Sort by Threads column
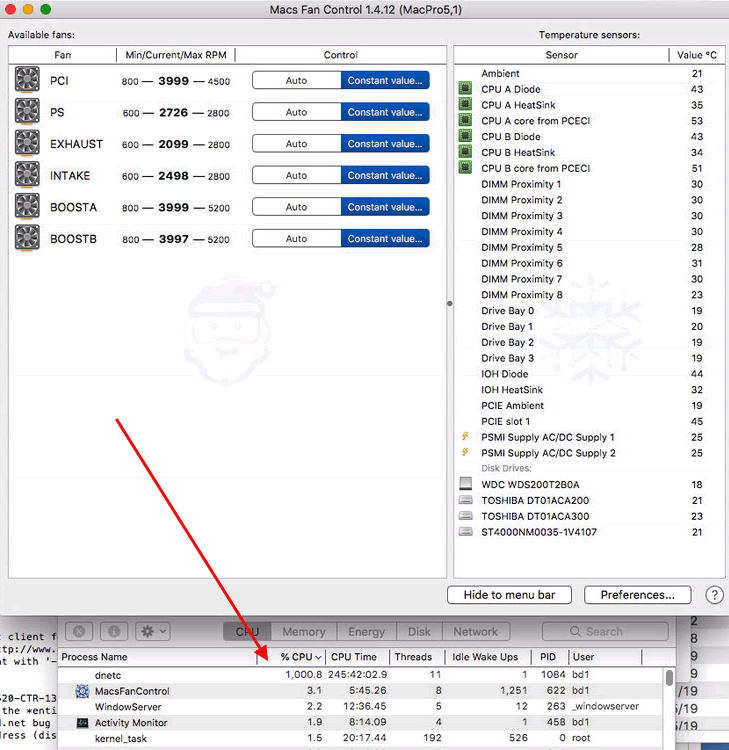The width and height of the screenshot is (729, 750). point(417,657)
